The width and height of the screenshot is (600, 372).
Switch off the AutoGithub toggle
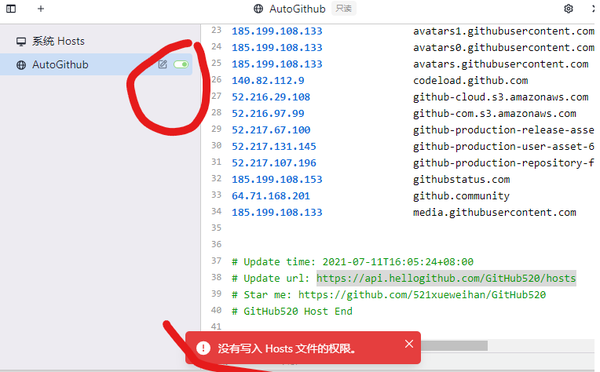pos(181,64)
